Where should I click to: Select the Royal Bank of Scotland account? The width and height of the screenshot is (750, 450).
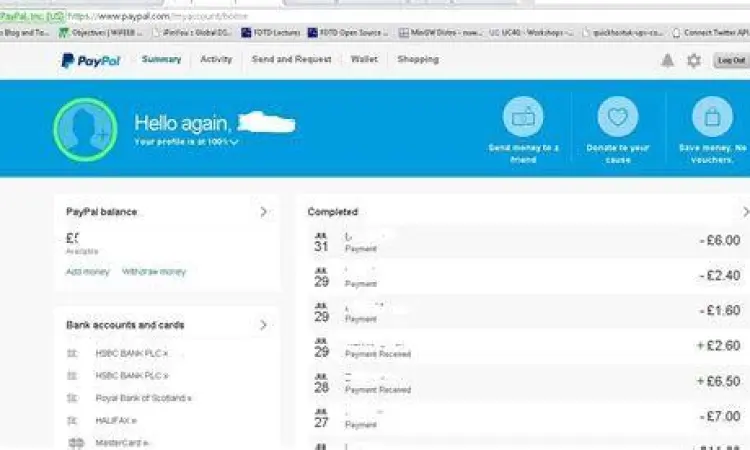pyautogui.click(x=143, y=398)
